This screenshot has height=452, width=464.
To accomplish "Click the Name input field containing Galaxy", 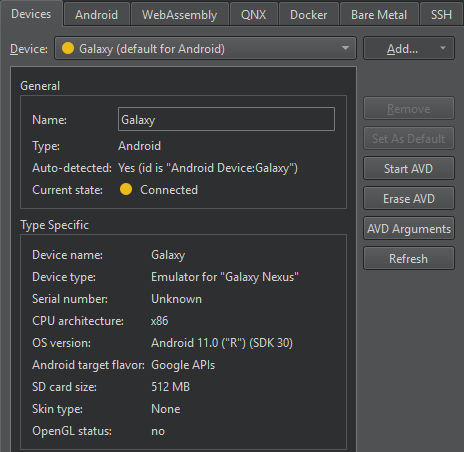I will (x=226, y=119).
